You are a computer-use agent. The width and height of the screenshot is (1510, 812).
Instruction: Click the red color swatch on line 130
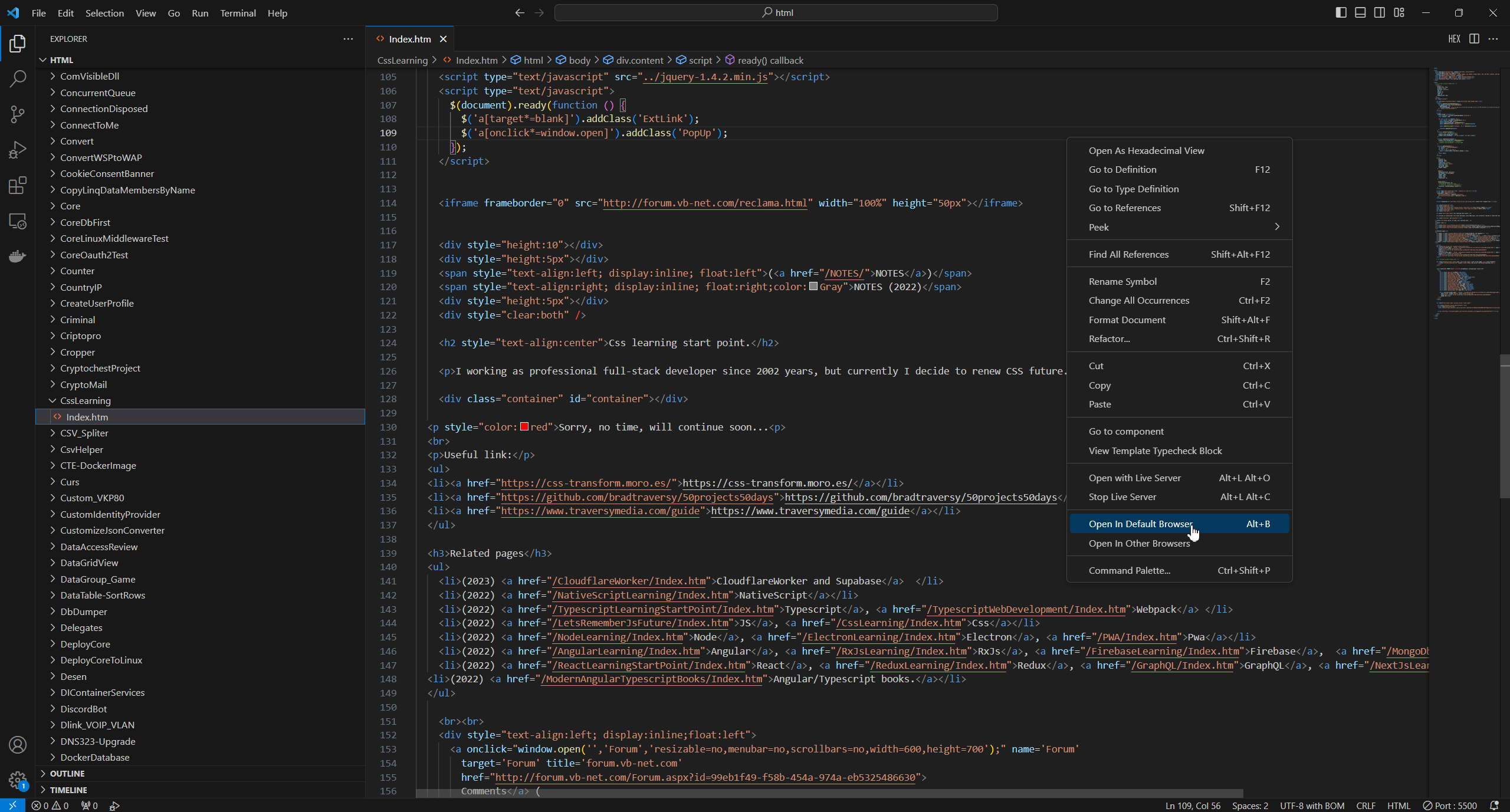click(x=524, y=427)
